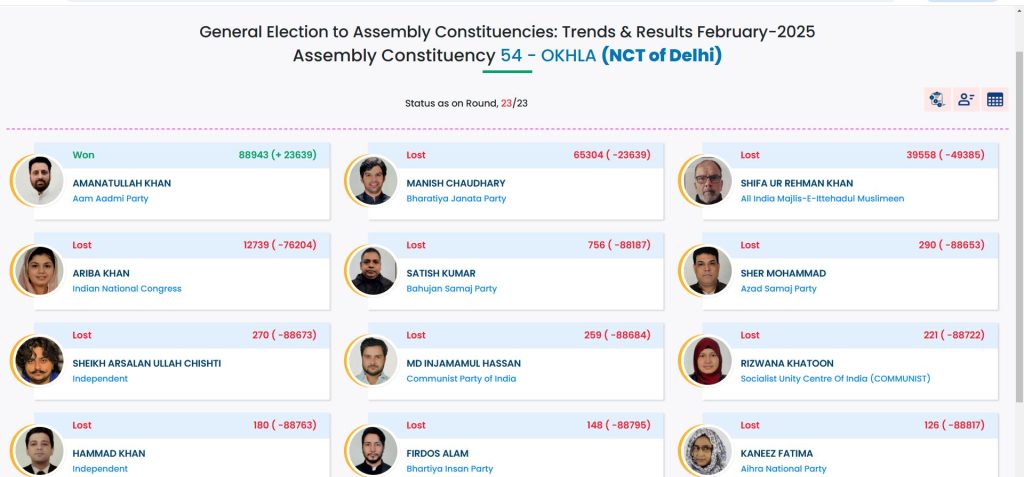This screenshot has width=1024, height=477.
Task: Click Sheikh Arsalan Ullah Chishti's photo
Action: pos(40,361)
